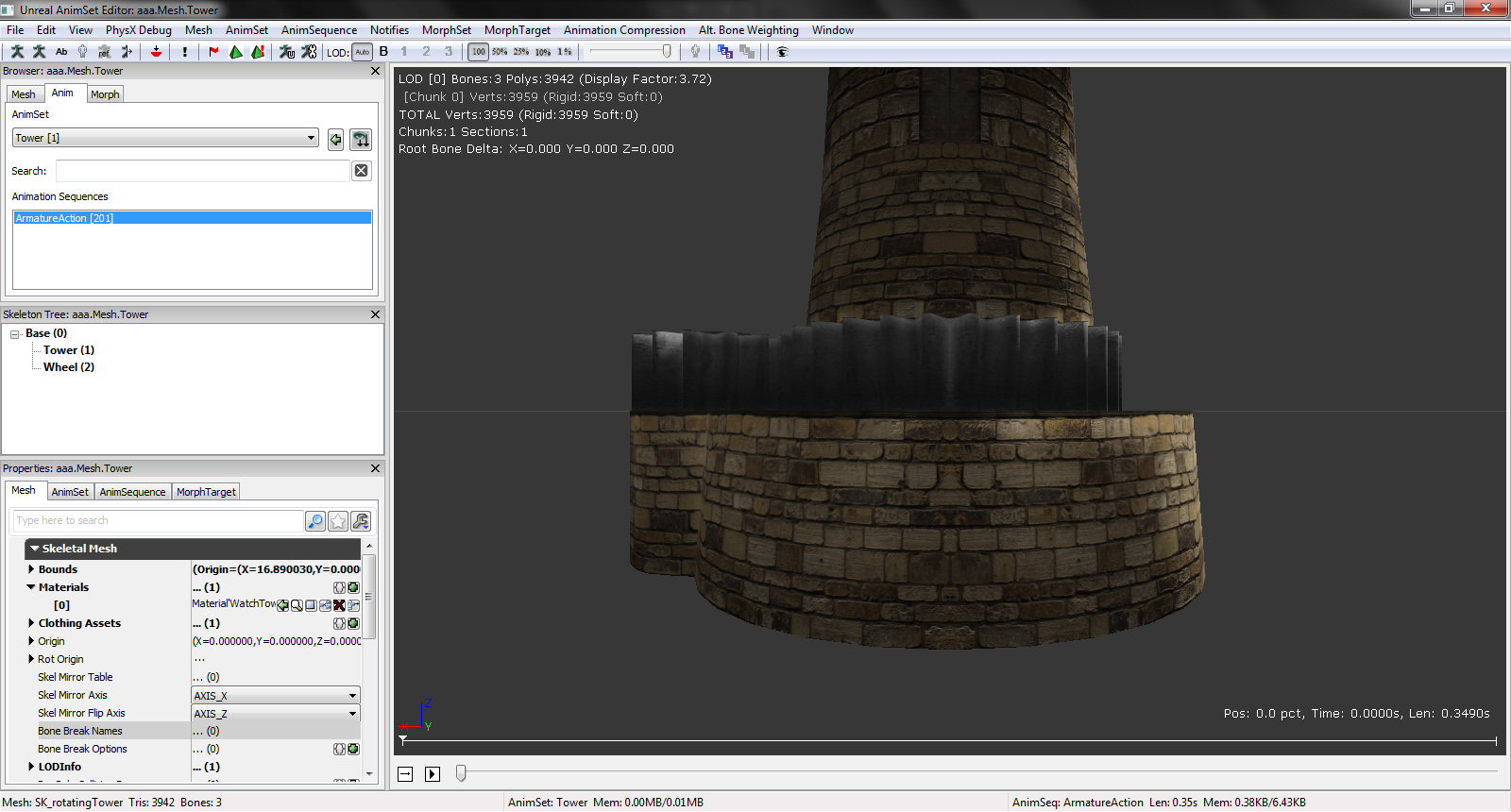The height and width of the screenshot is (812, 1511).
Task: Click the green add icon in Clothing Assets row
Action: click(x=353, y=623)
